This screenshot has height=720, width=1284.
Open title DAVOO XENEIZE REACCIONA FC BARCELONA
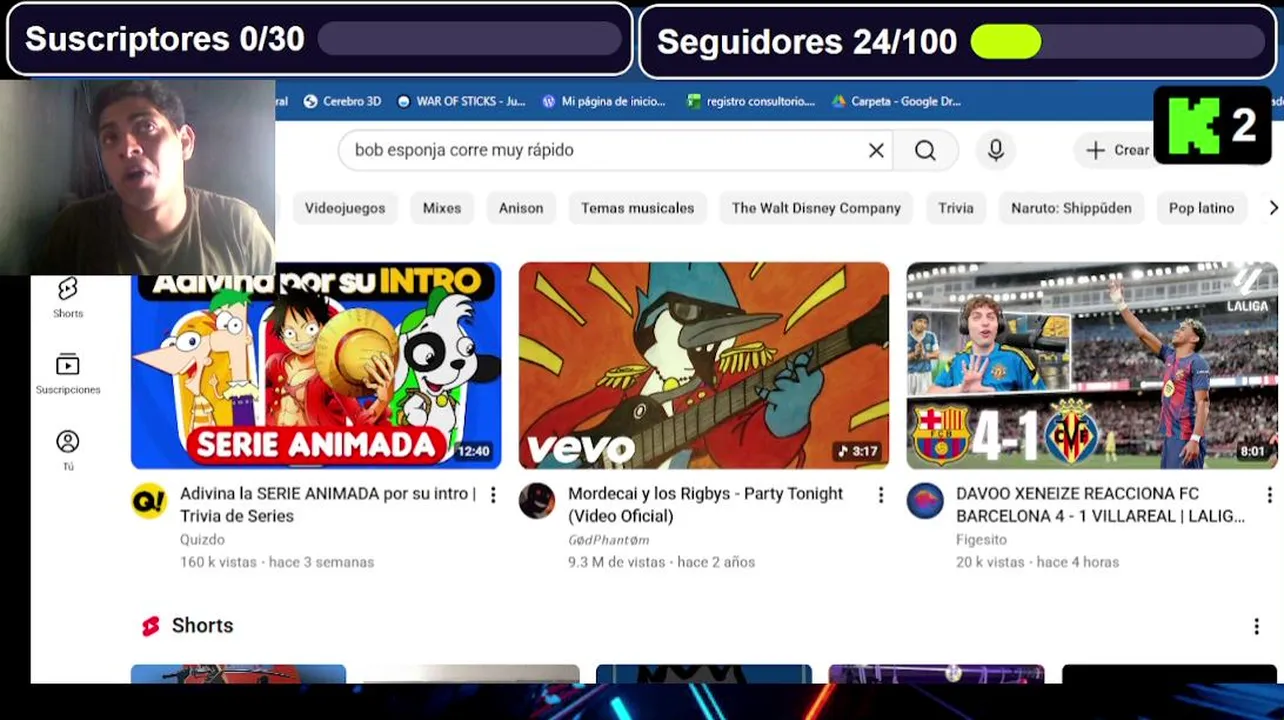point(1100,505)
